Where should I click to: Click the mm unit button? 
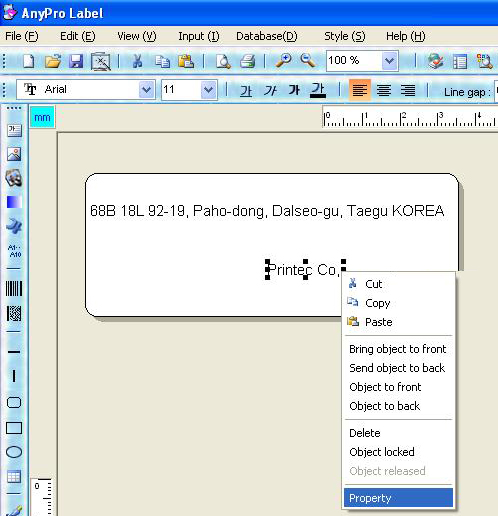[x=42, y=117]
